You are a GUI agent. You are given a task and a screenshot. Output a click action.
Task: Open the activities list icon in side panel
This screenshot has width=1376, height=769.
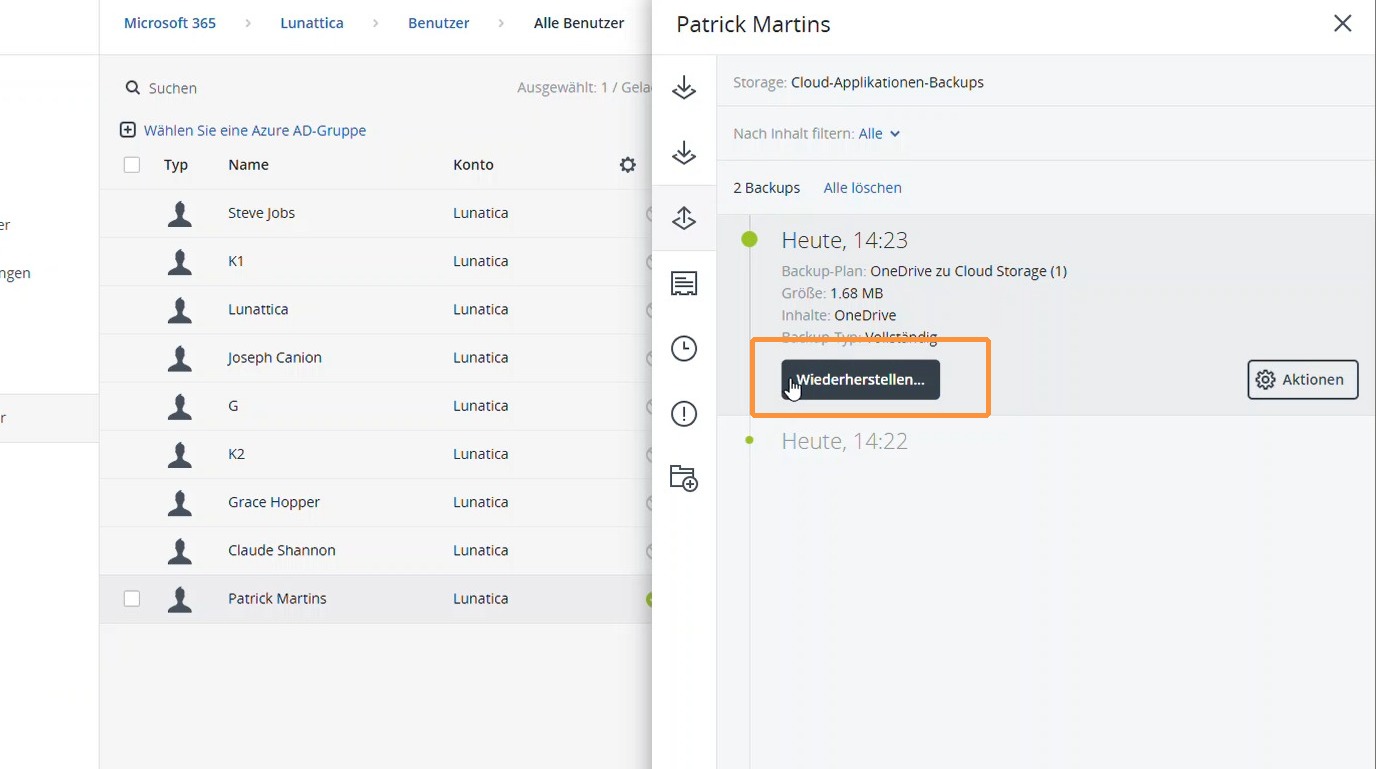coord(684,284)
